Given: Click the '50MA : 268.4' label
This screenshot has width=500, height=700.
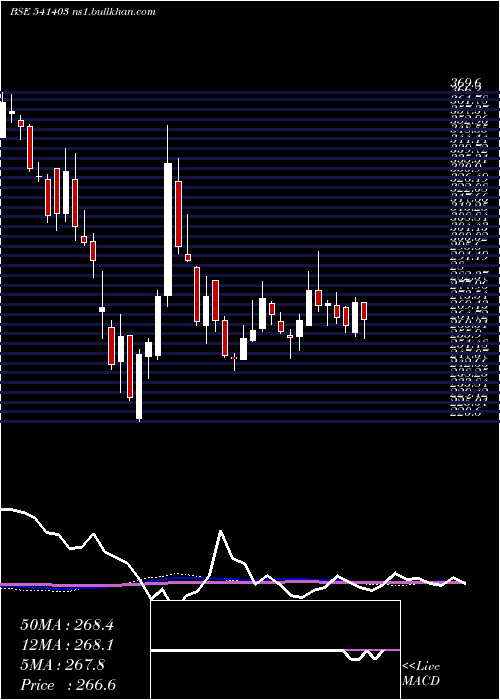Looking at the screenshot, I should pos(67,625).
